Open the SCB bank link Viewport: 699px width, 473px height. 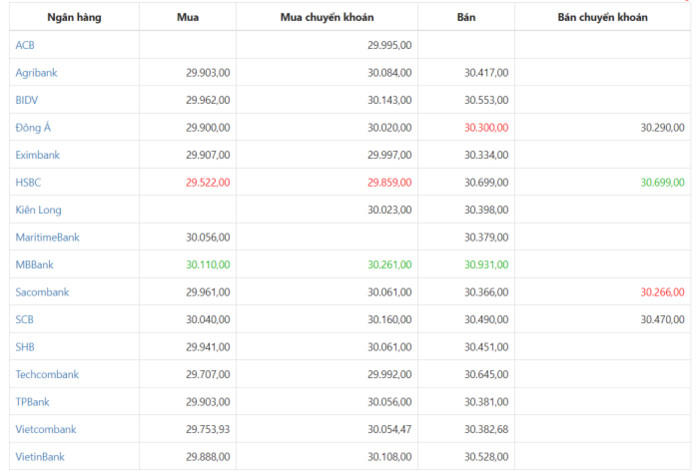coord(25,319)
